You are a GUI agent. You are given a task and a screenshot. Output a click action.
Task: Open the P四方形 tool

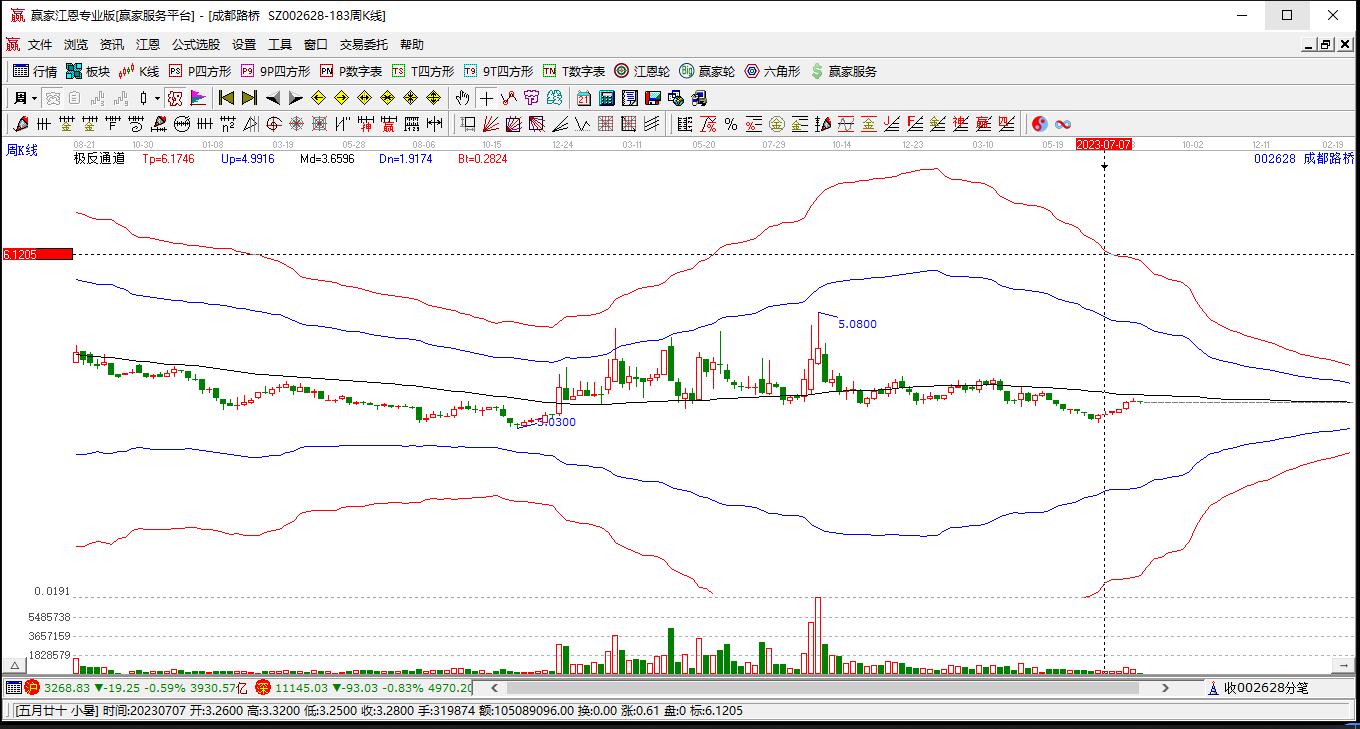tap(199, 71)
